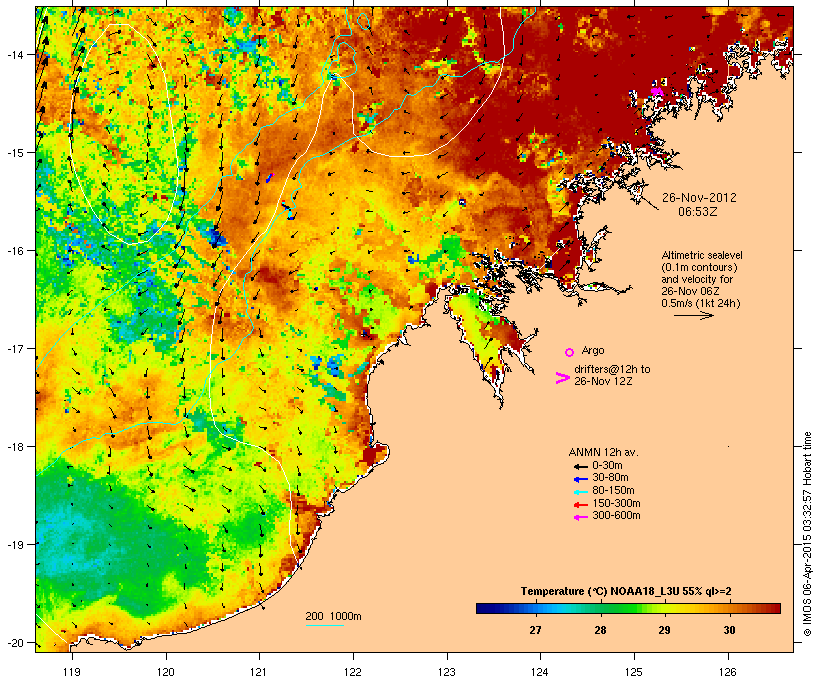This screenshot has width=820, height=680.
Task: Click the 126 longitude axis label
Action: pos(728,672)
